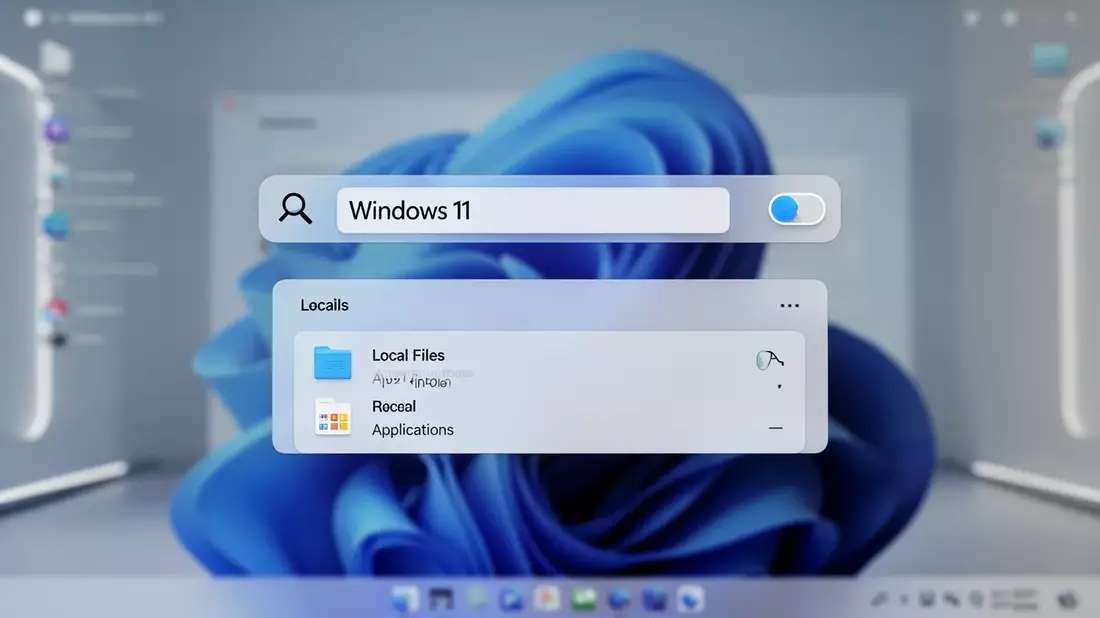Open the Local Files result

point(549,366)
